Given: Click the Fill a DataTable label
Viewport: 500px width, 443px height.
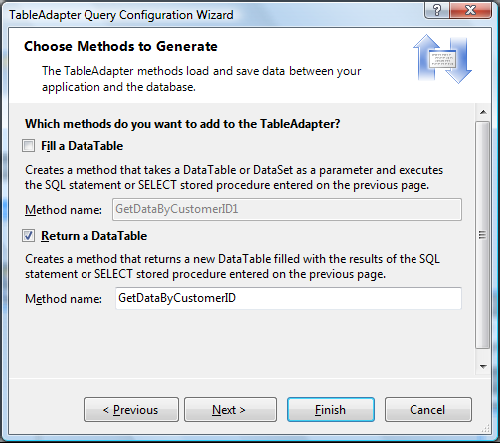Looking at the screenshot, I should point(82,146).
